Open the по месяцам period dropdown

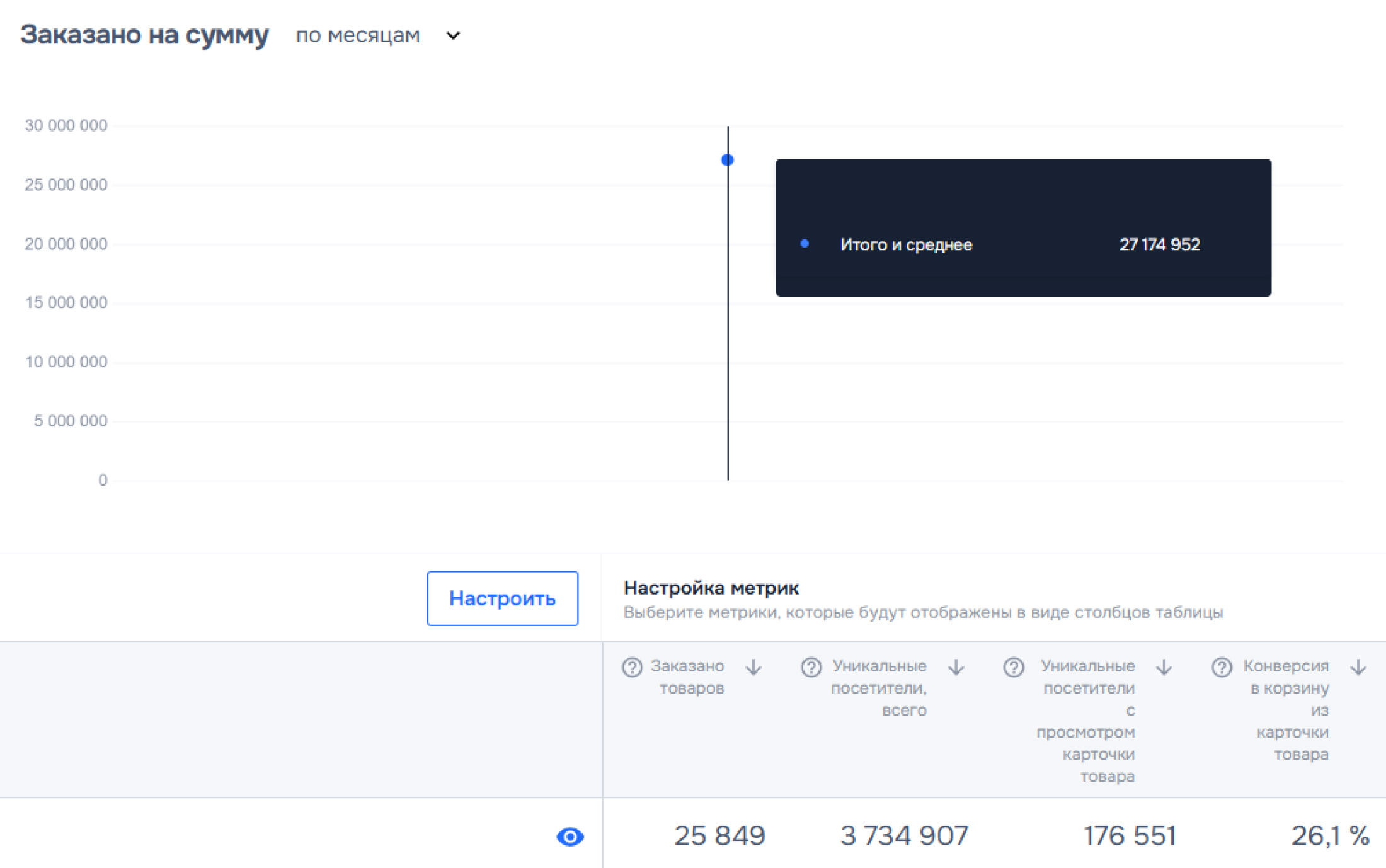coord(358,35)
